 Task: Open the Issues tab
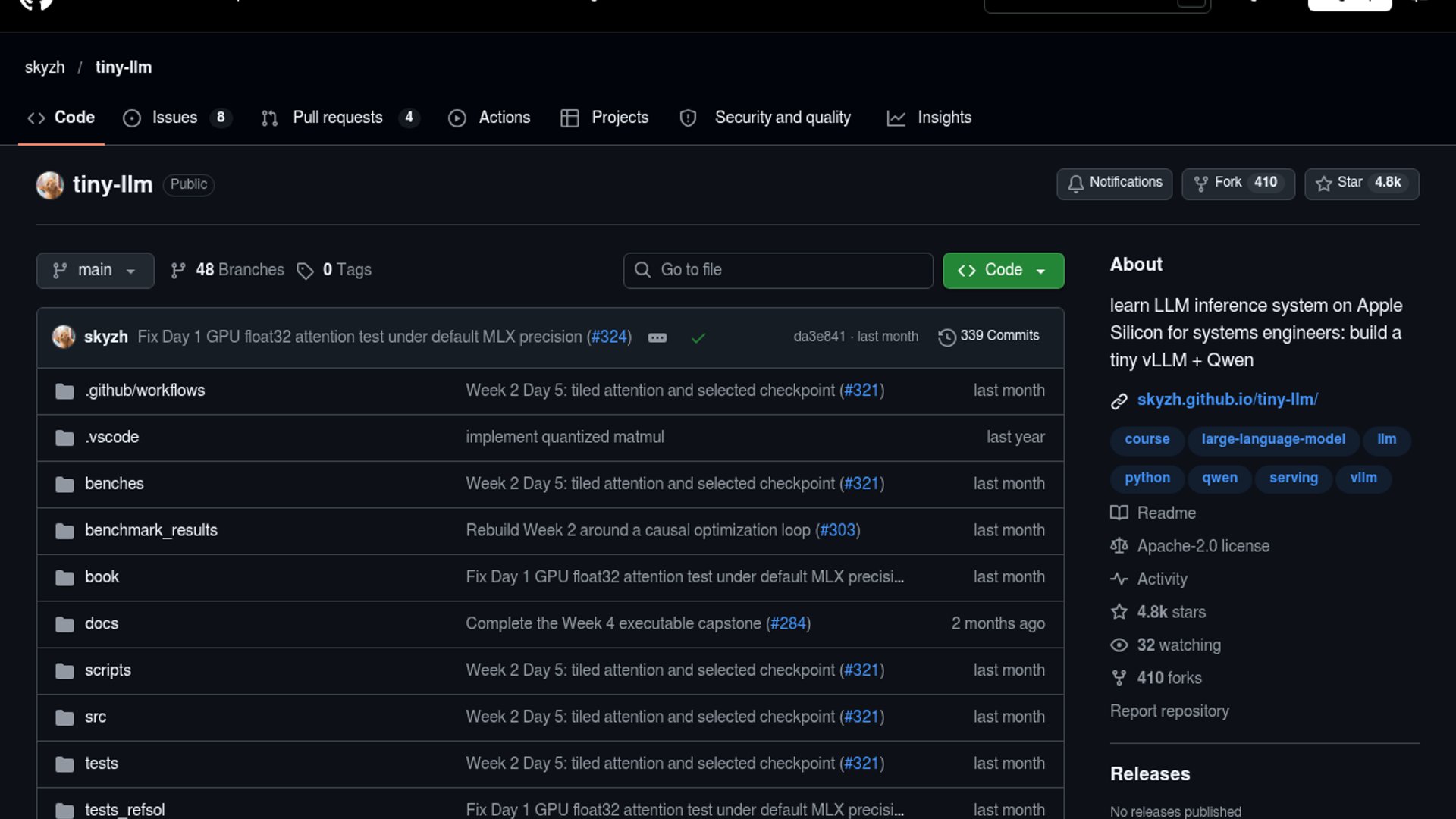[177, 118]
